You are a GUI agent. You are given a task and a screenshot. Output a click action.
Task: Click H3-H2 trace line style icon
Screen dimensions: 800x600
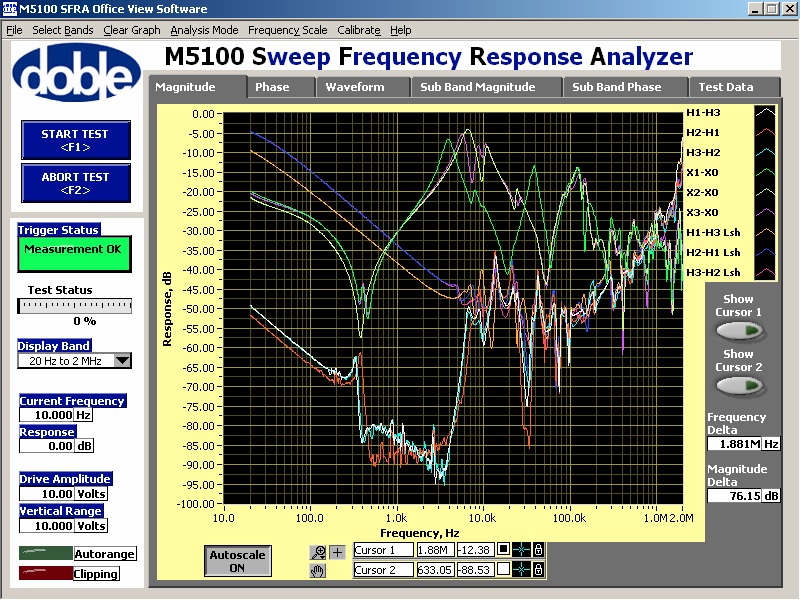[x=765, y=153]
